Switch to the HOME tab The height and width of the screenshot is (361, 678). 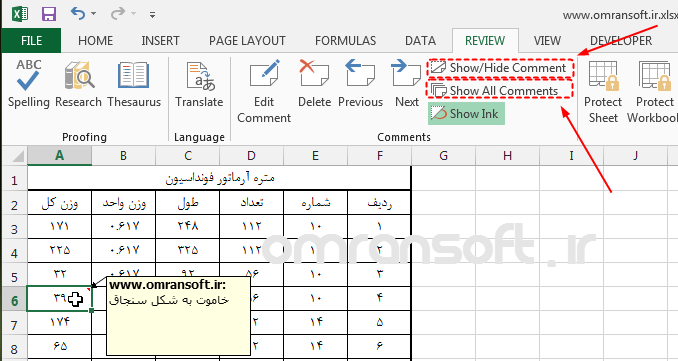coord(96,41)
